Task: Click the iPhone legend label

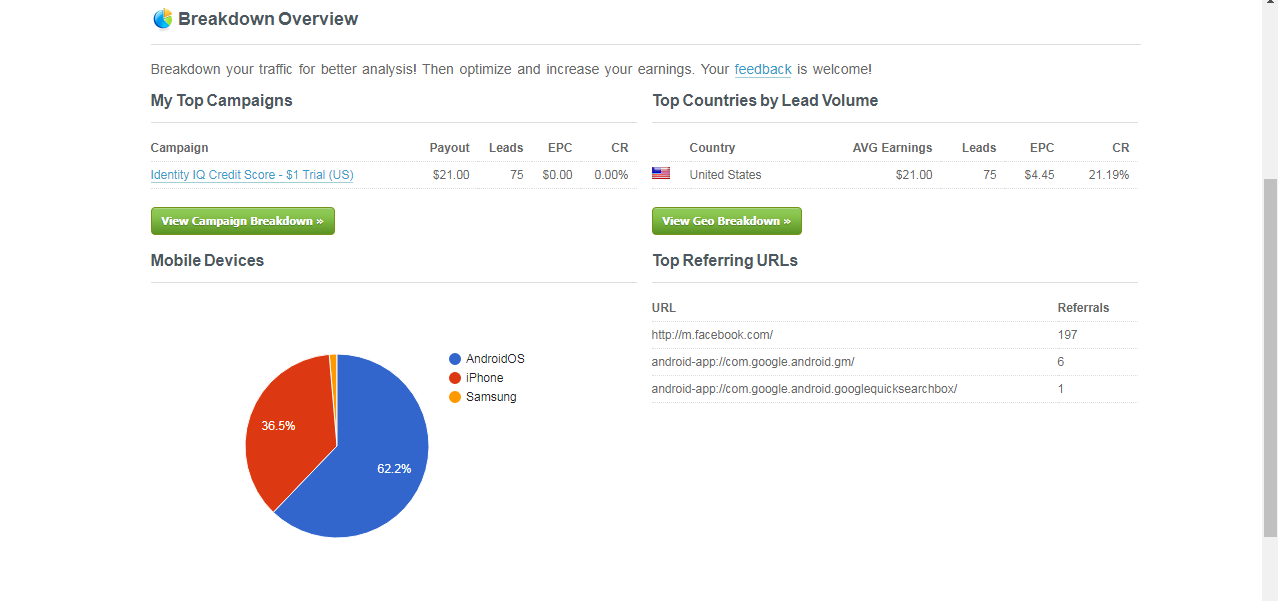Action: [485, 378]
